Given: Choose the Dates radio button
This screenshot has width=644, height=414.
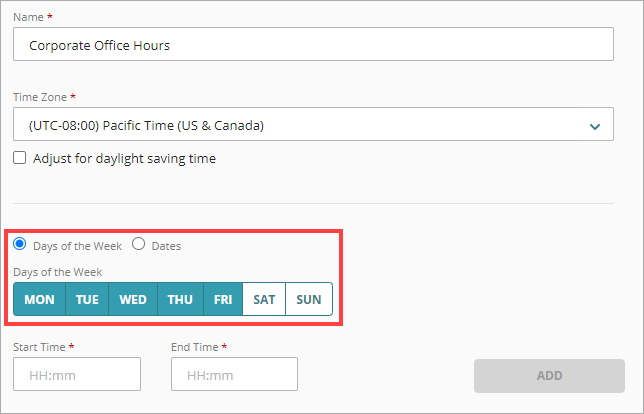Looking at the screenshot, I should [139, 244].
